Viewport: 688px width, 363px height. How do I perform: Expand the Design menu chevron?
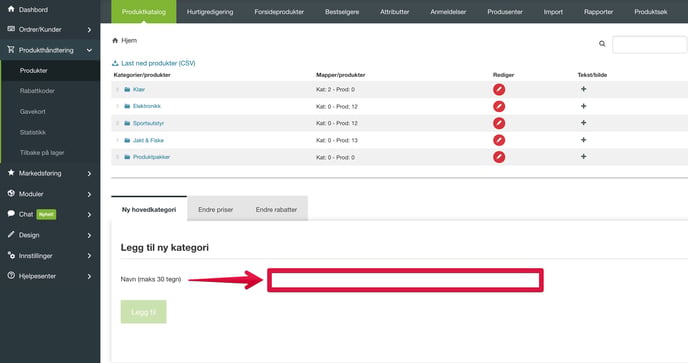[89, 236]
